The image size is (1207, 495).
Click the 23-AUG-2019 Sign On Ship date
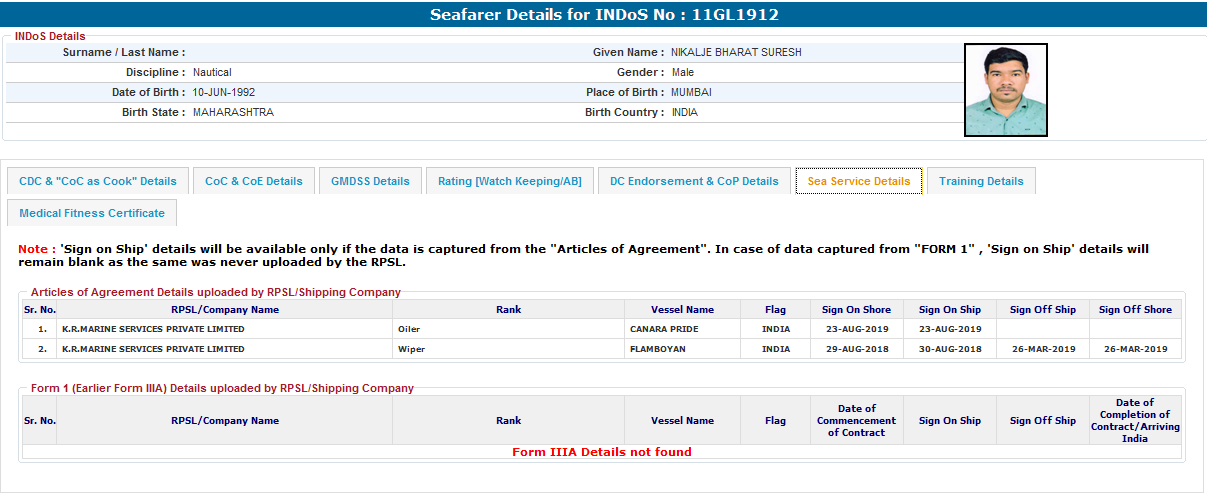(950, 329)
